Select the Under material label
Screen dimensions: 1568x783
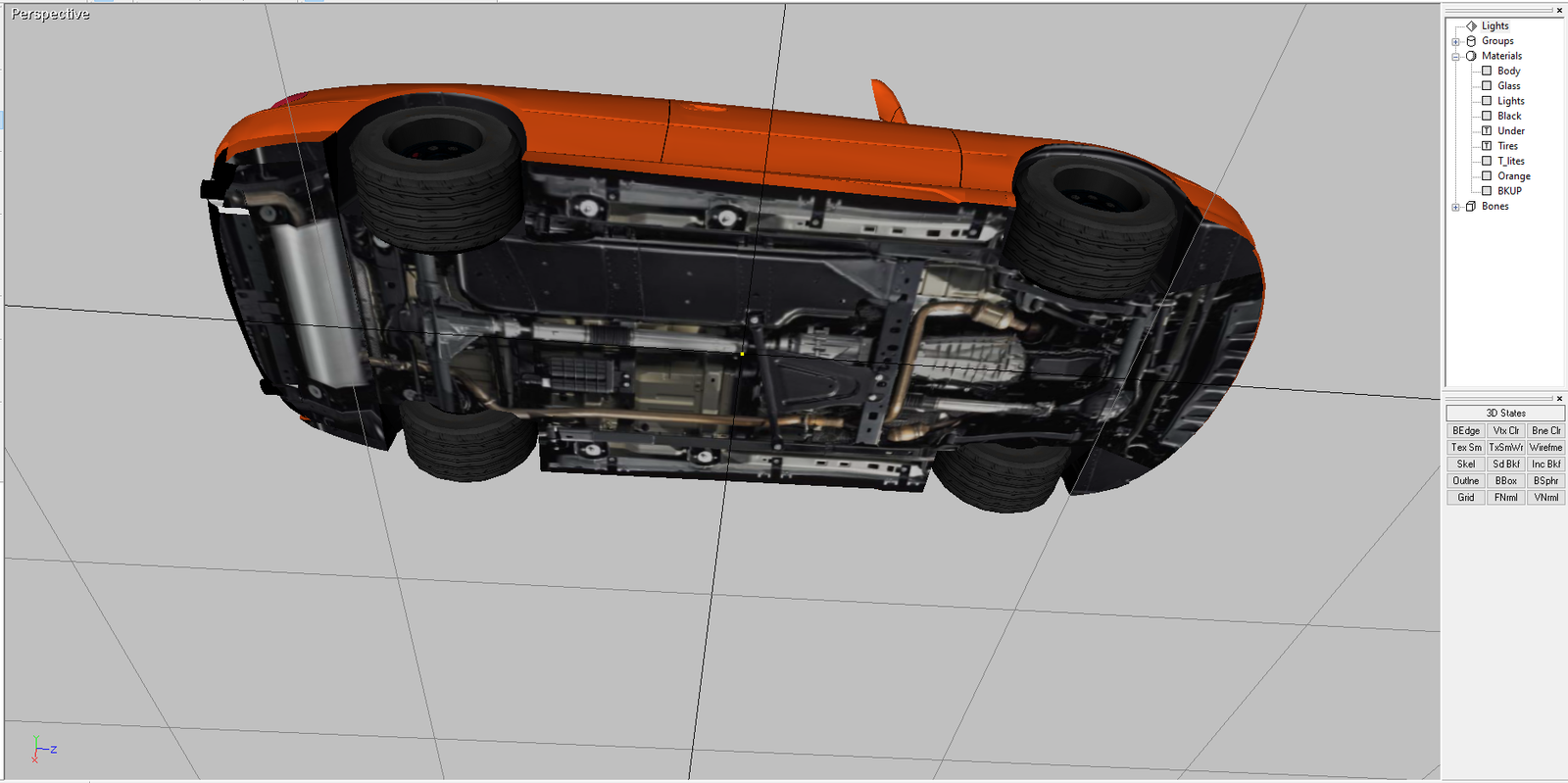pos(1510,131)
